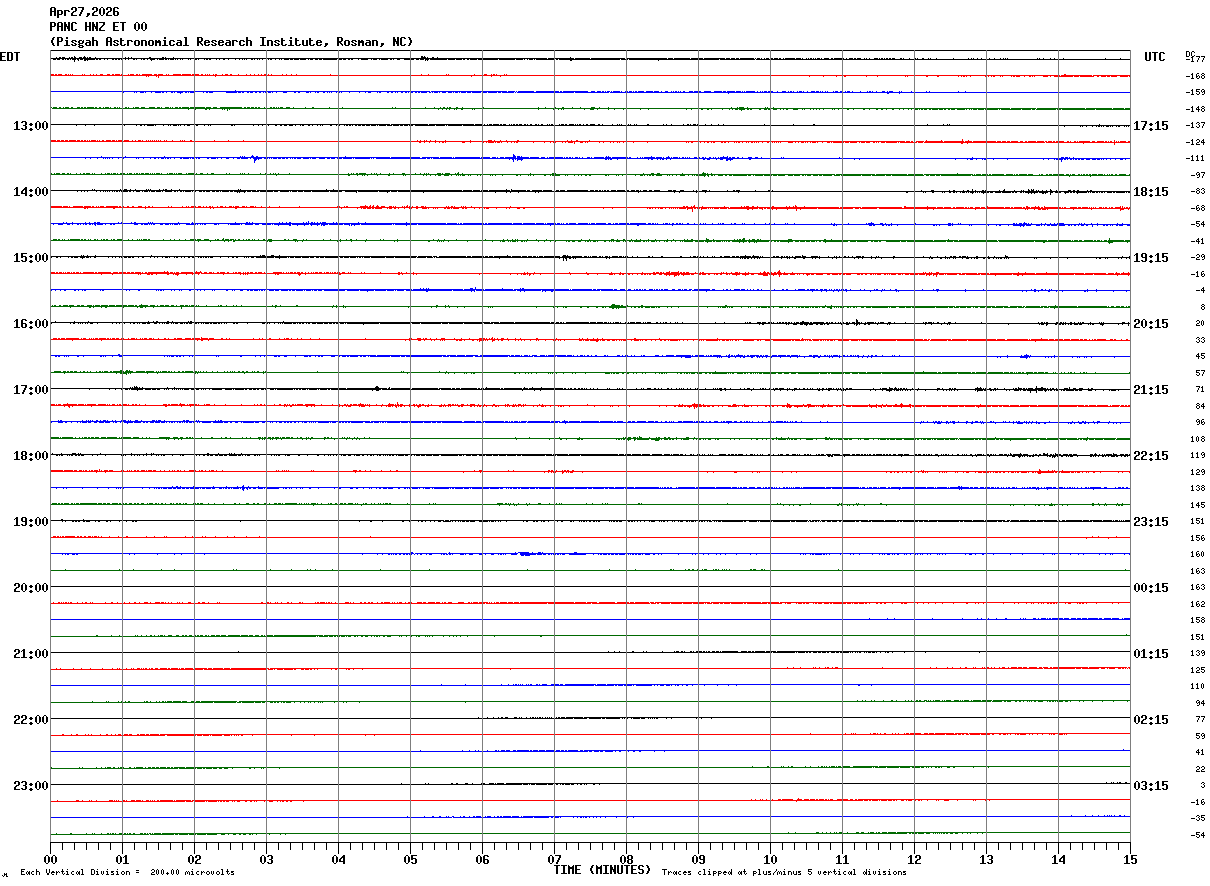
Task: Select the 20:00 EDT row label
Action: coord(31,588)
